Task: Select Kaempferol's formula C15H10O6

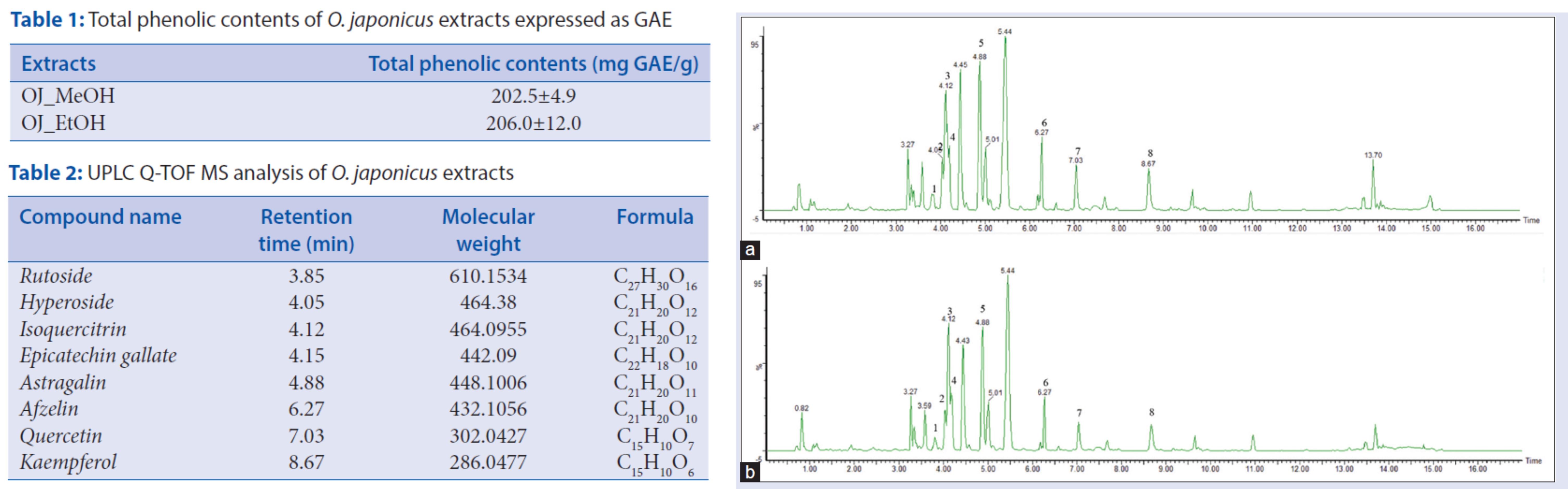Action: pyautogui.click(x=655, y=465)
